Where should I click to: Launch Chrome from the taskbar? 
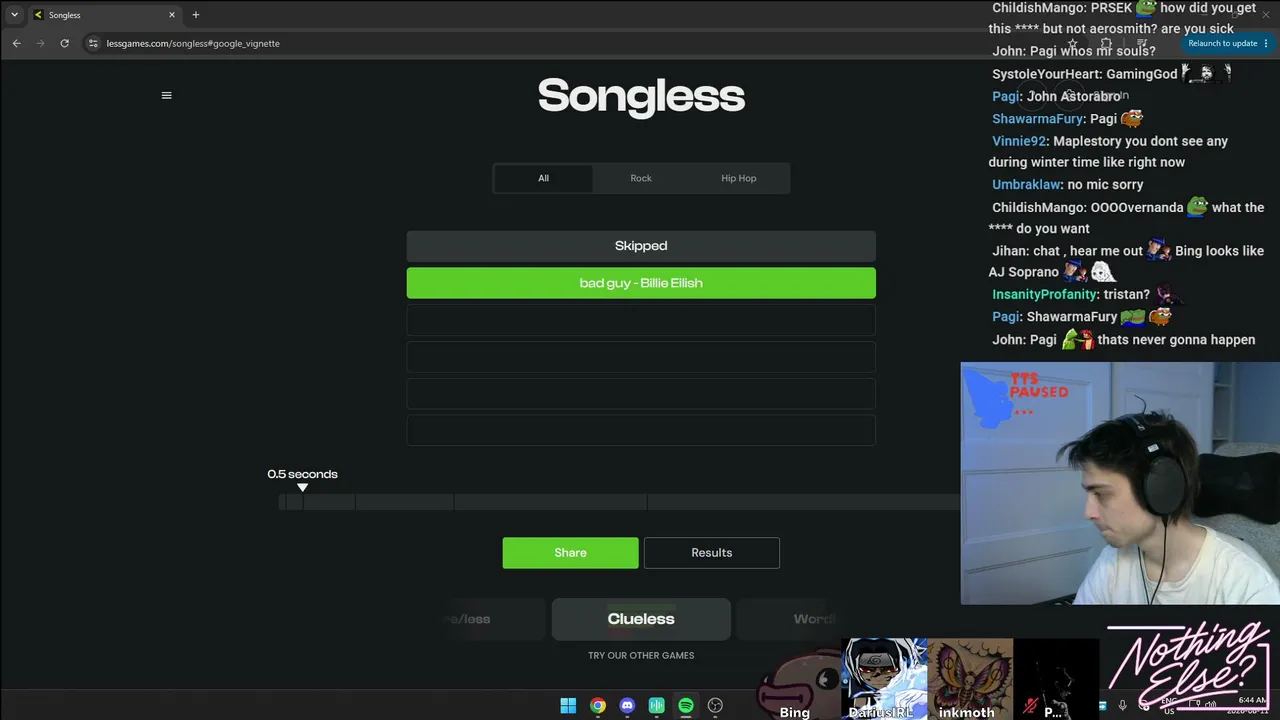pyautogui.click(x=598, y=706)
